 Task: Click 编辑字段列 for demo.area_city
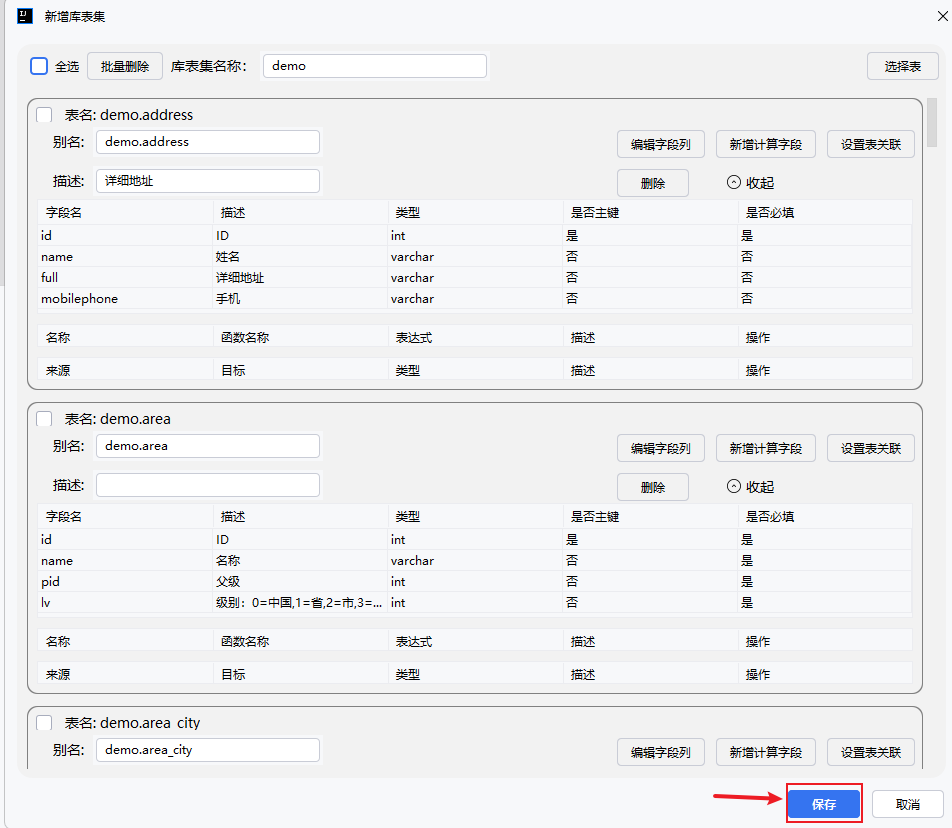pyautogui.click(x=661, y=753)
